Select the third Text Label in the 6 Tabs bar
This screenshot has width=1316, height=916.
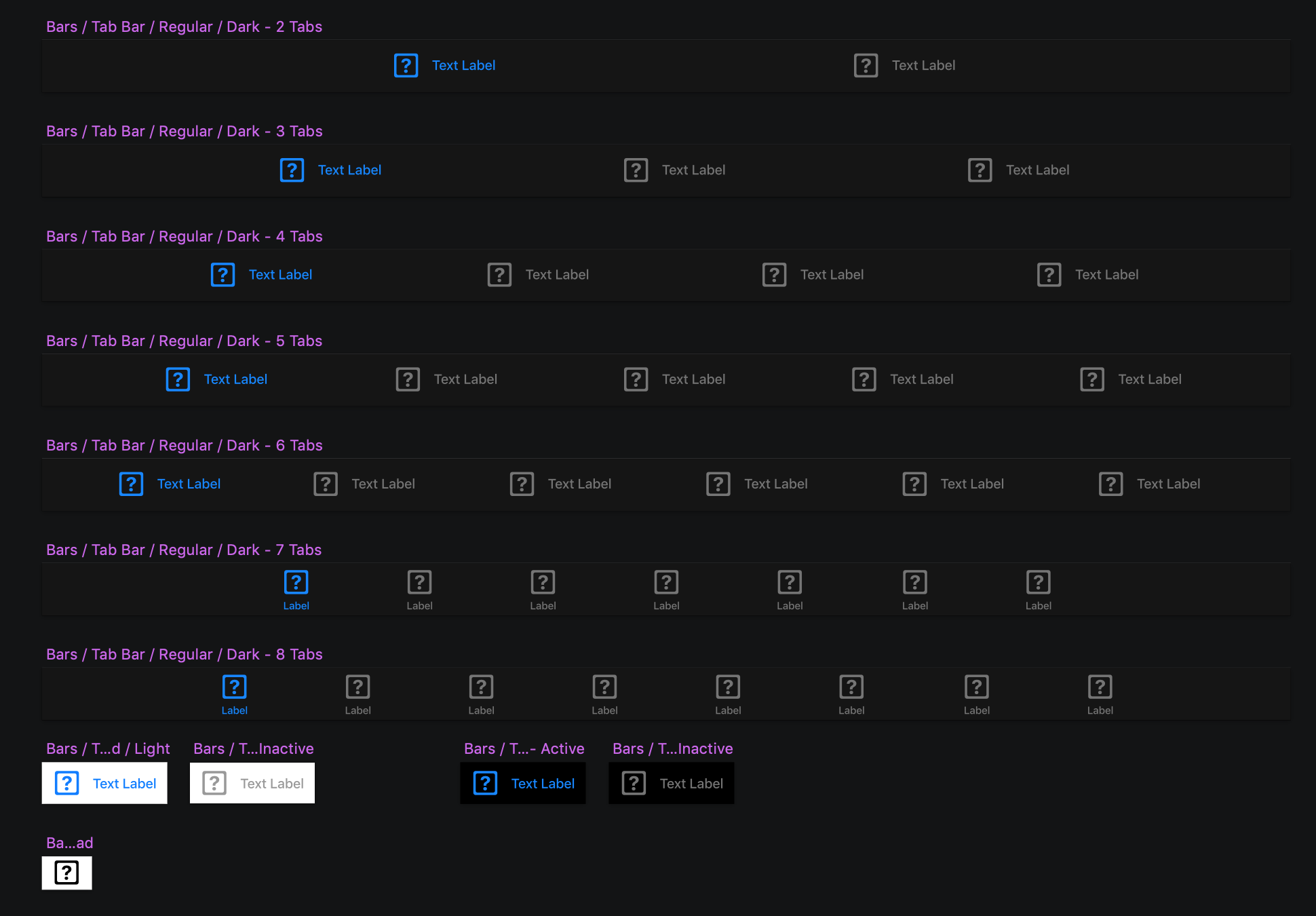point(580,484)
